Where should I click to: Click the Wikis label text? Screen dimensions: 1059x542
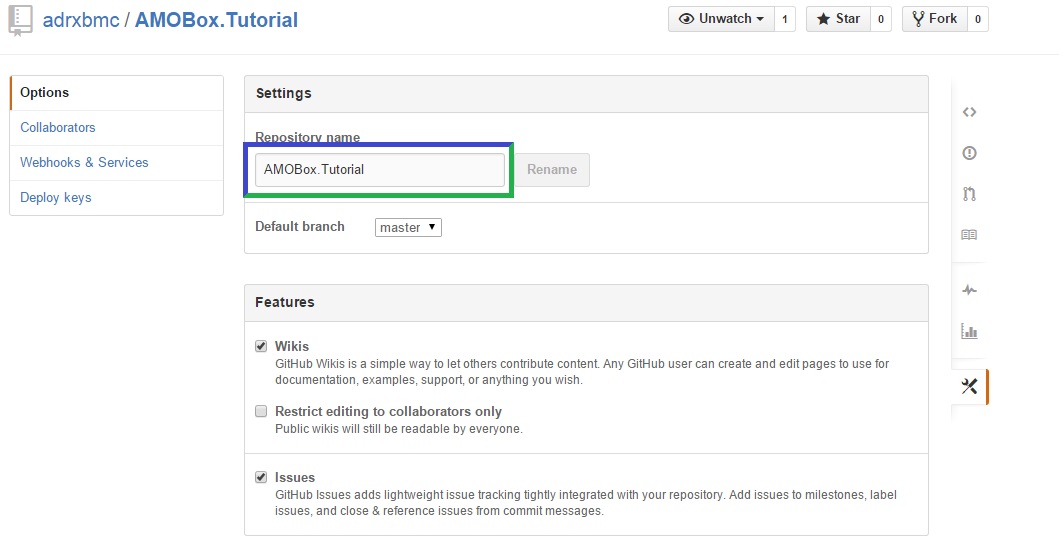point(292,346)
